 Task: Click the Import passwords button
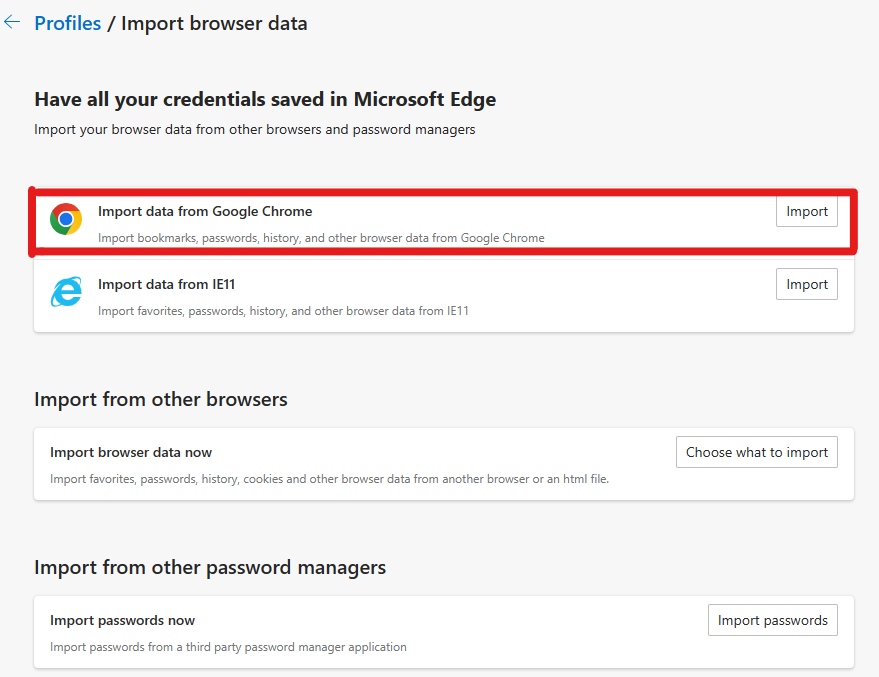(x=772, y=620)
